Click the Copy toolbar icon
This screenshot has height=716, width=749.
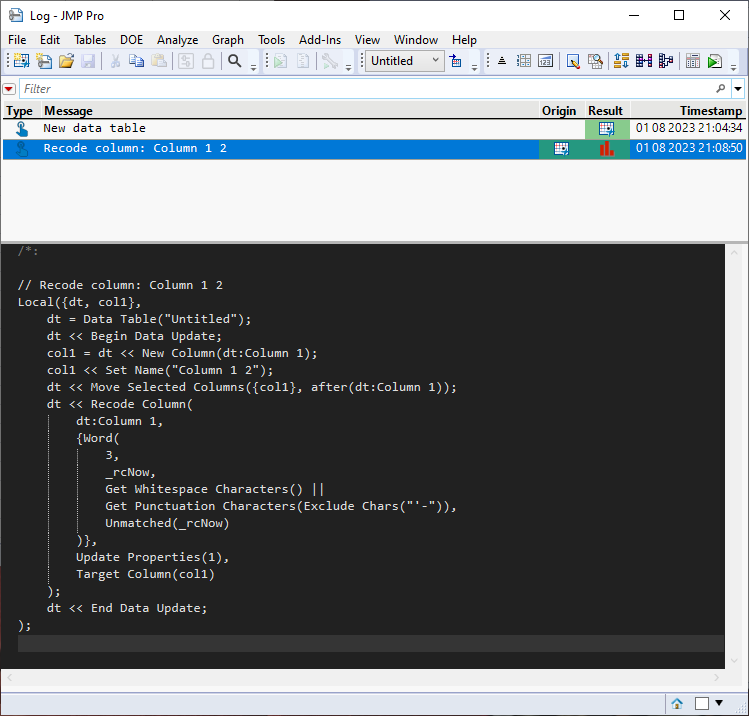[137, 61]
